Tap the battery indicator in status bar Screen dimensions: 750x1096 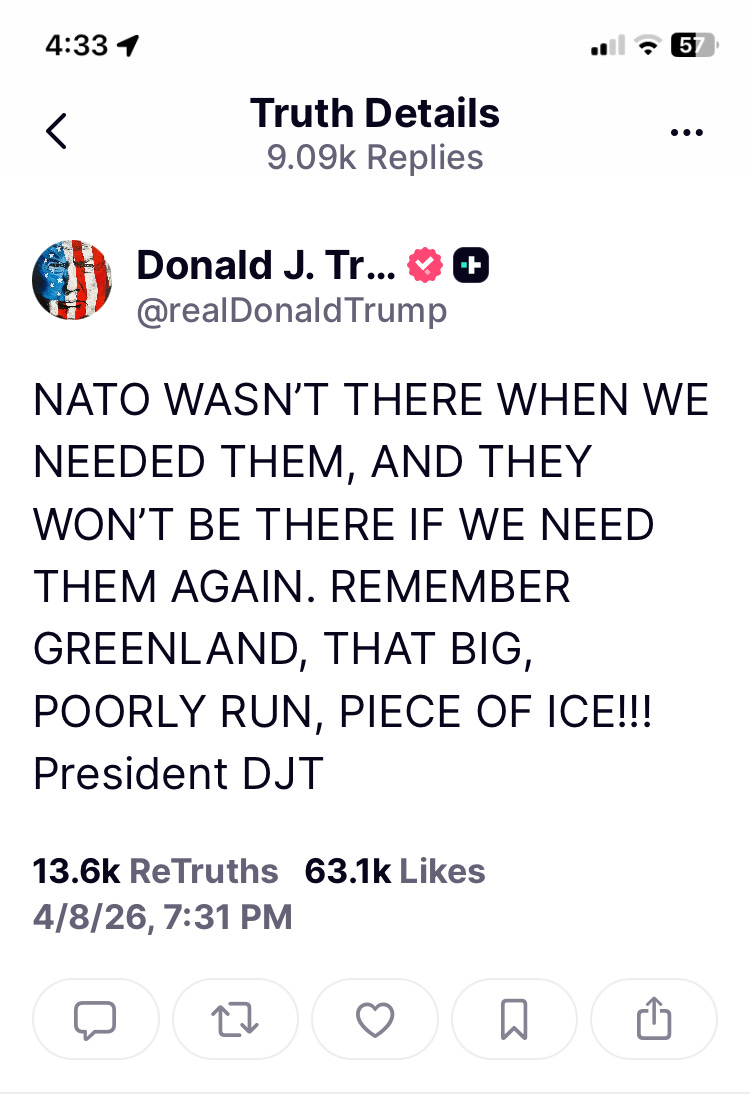[693, 45]
